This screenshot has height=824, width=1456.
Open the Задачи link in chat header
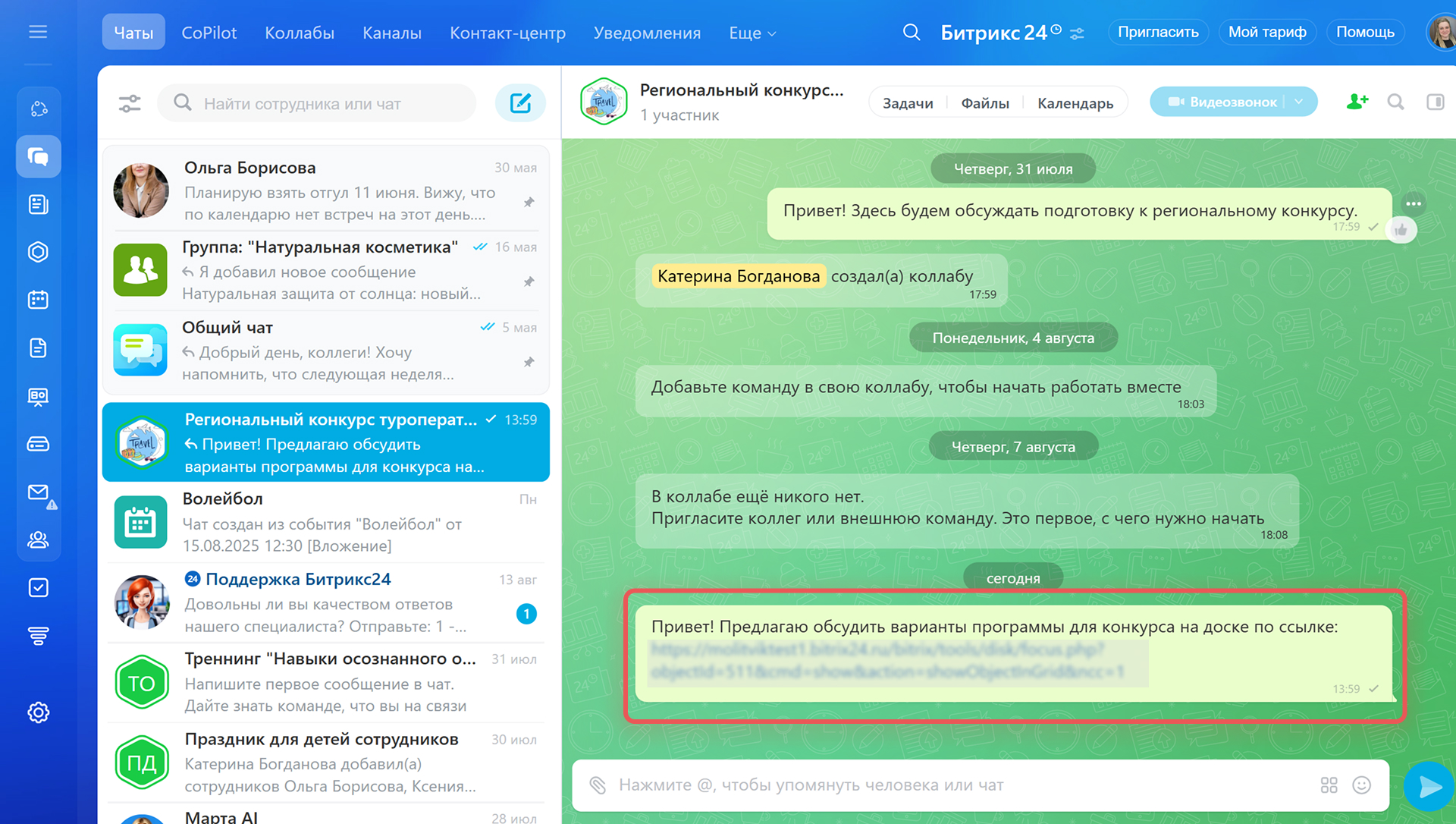[907, 103]
